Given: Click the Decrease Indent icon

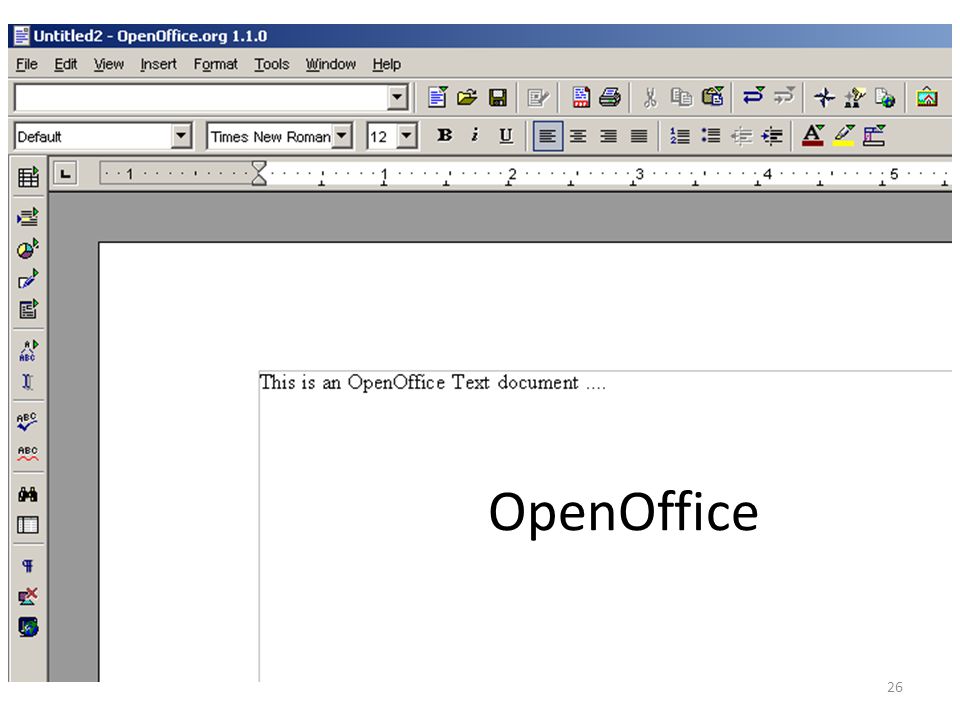Looking at the screenshot, I should click(741, 136).
